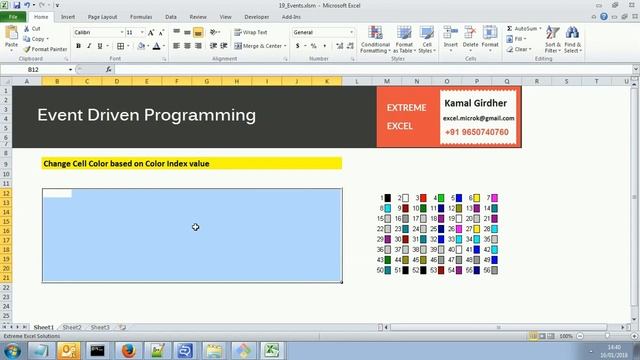Expand the Name Box dropdown

70,70
